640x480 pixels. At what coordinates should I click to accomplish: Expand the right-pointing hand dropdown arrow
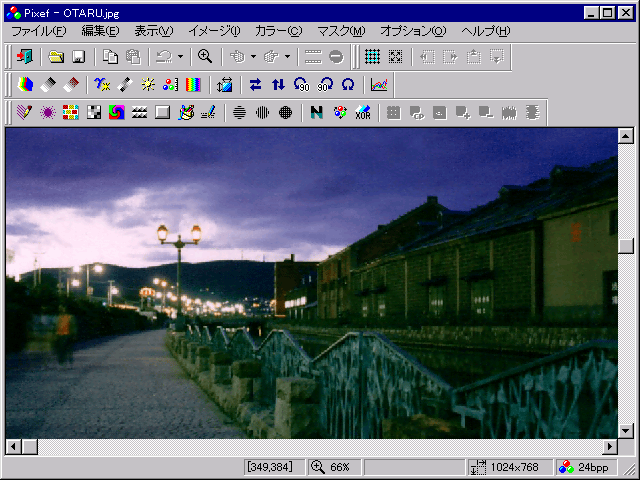tap(287, 56)
